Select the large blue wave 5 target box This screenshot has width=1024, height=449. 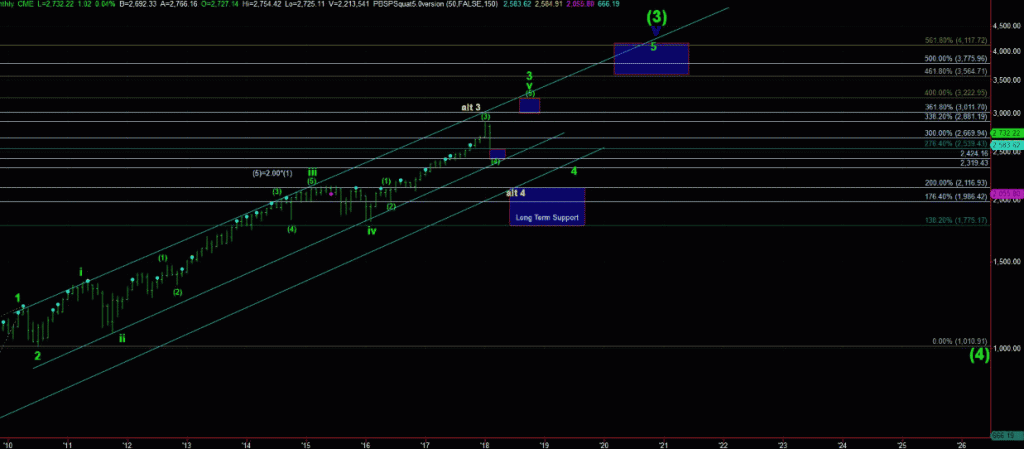coord(652,59)
